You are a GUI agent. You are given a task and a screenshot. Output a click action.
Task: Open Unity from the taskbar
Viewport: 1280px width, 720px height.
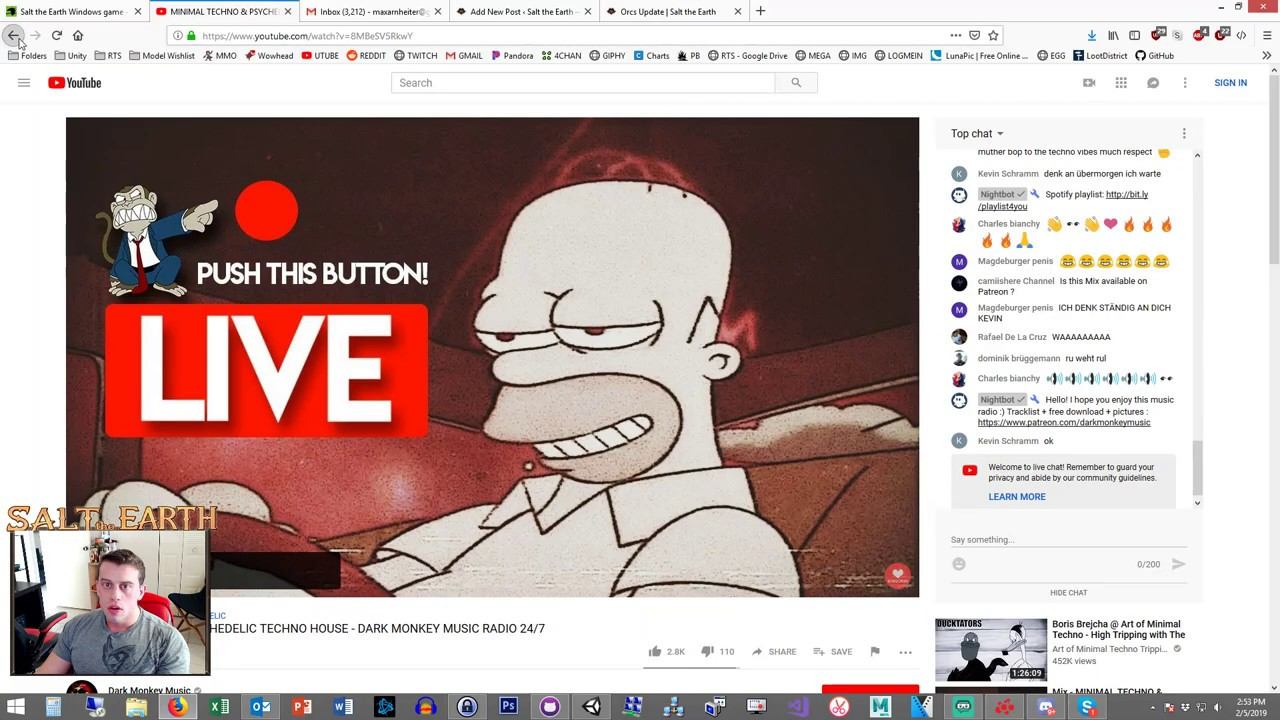(591, 707)
